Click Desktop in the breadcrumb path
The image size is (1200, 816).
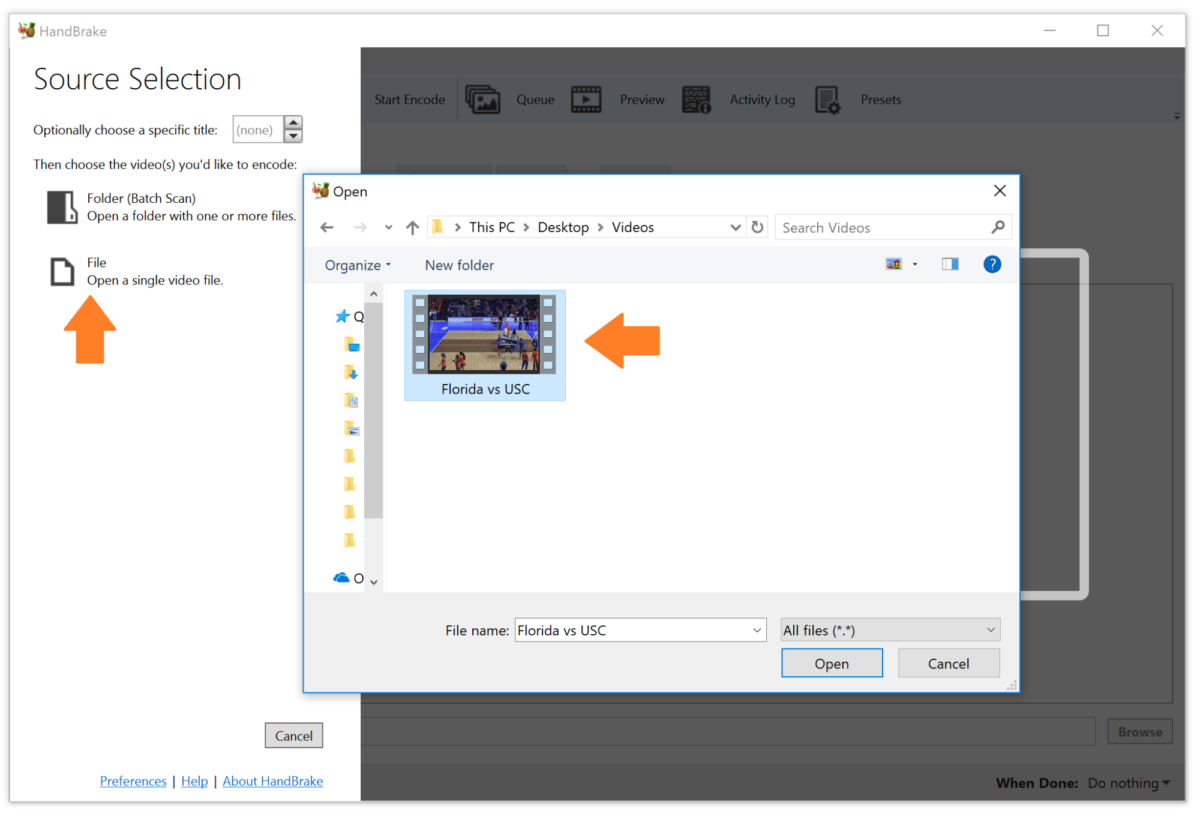click(x=563, y=228)
